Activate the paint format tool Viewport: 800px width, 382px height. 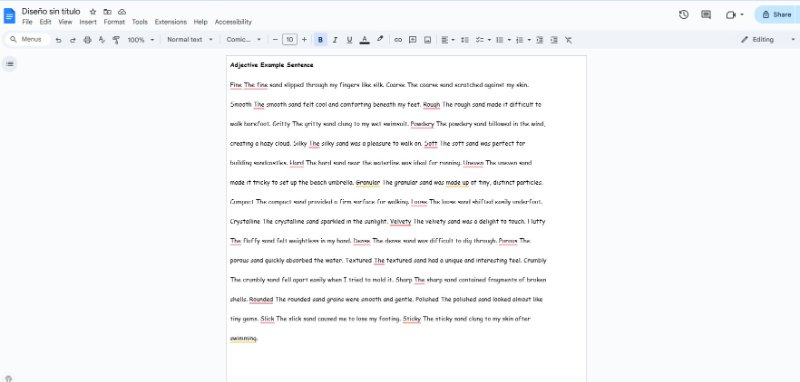pos(116,40)
